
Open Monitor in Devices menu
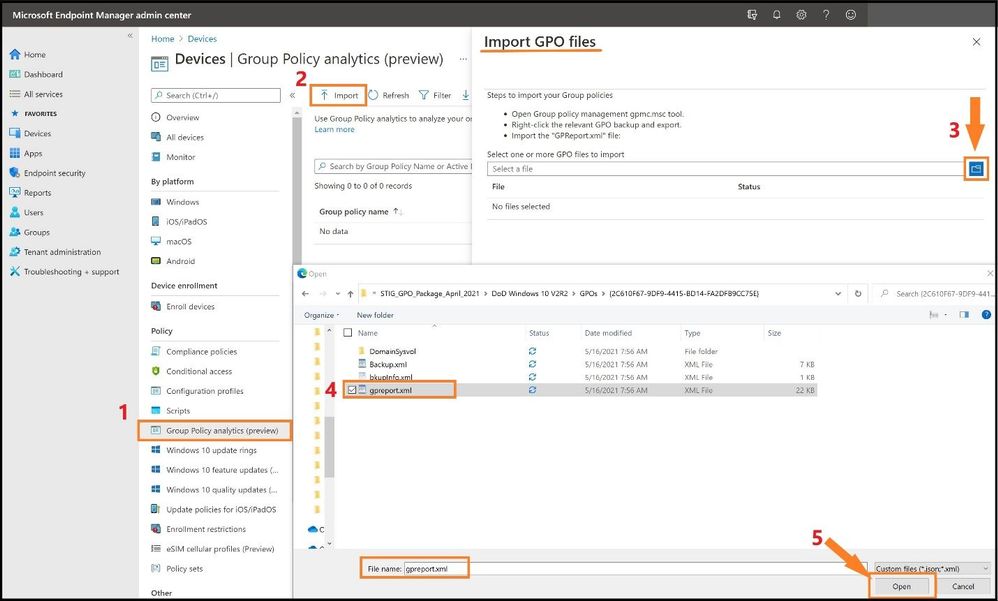pyautogui.click(x=181, y=157)
